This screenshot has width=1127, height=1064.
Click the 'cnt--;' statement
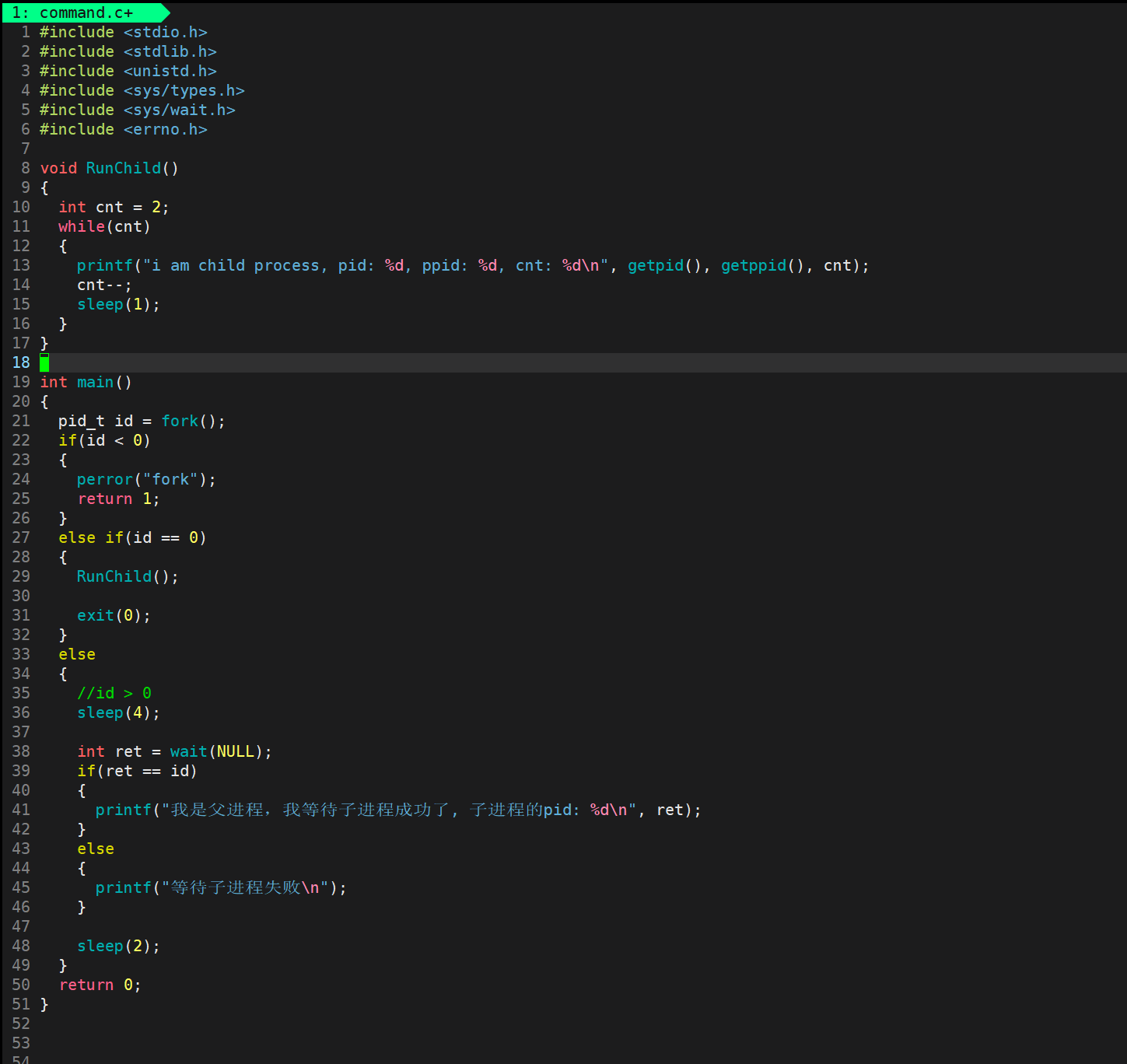[104, 285]
